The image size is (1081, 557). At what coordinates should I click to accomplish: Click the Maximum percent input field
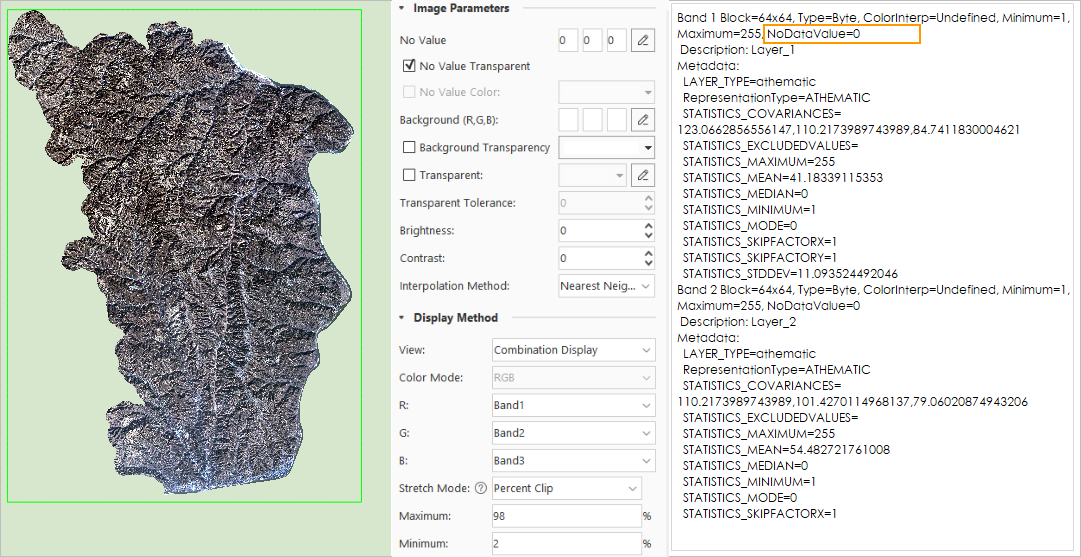(x=565, y=516)
